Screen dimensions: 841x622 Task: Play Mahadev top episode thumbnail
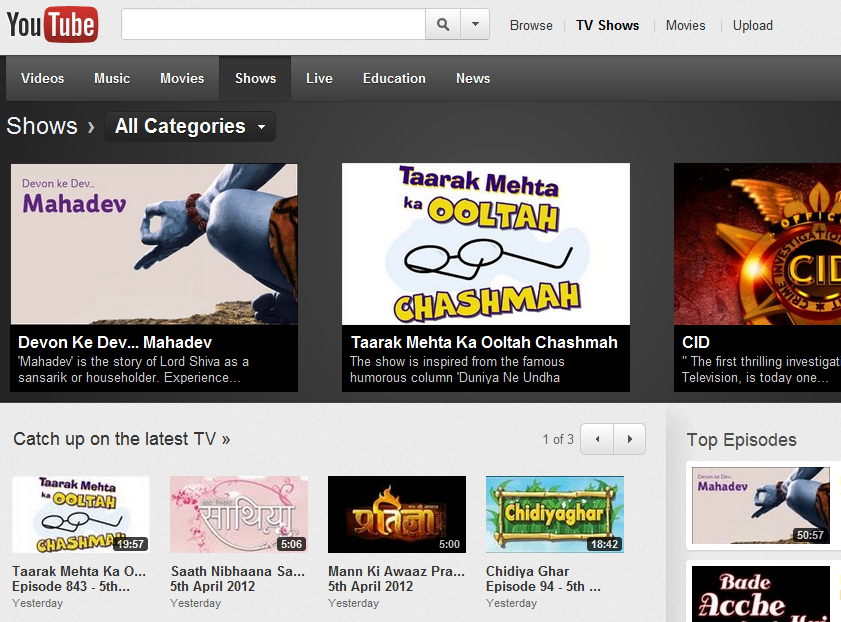pyautogui.click(x=761, y=505)
